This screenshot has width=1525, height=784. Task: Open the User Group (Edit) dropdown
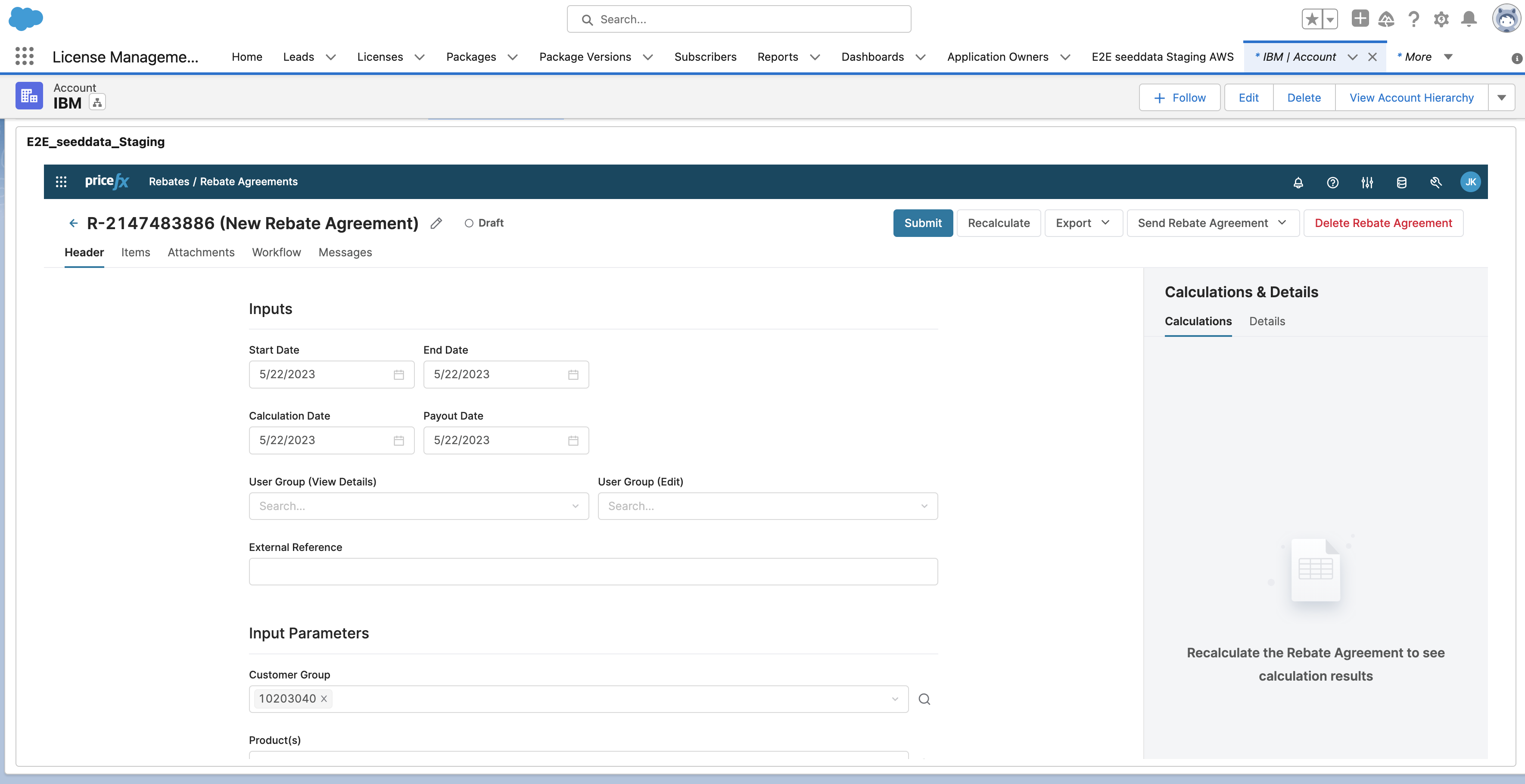point(767,506)
